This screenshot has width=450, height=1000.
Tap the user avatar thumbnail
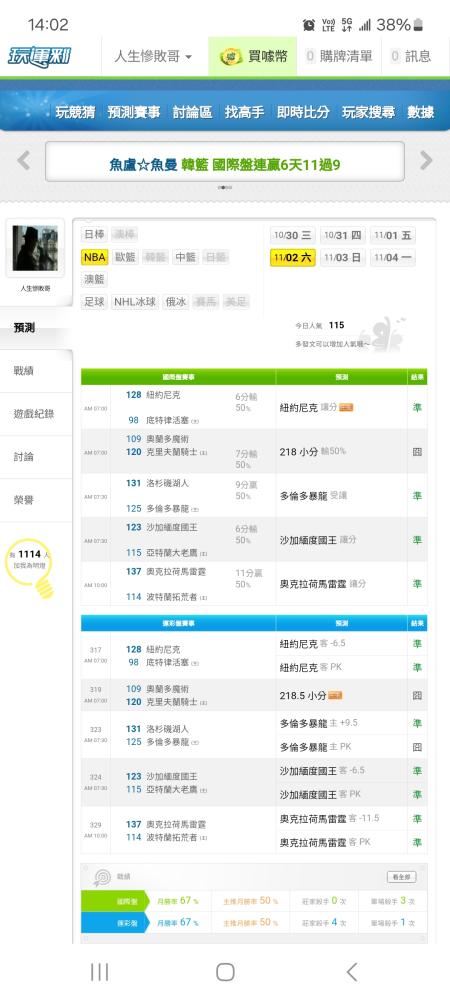point(35,248)
